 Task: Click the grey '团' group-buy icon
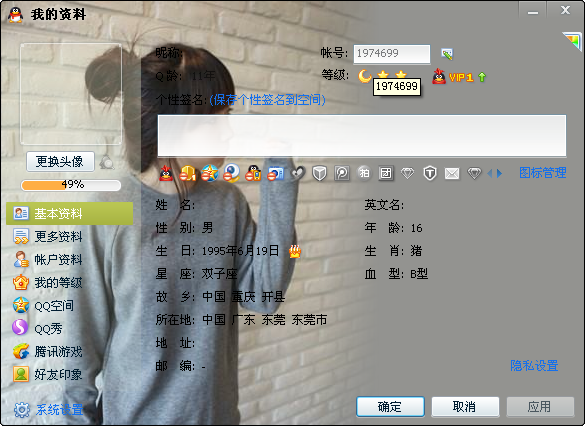(x=386, y=173)
